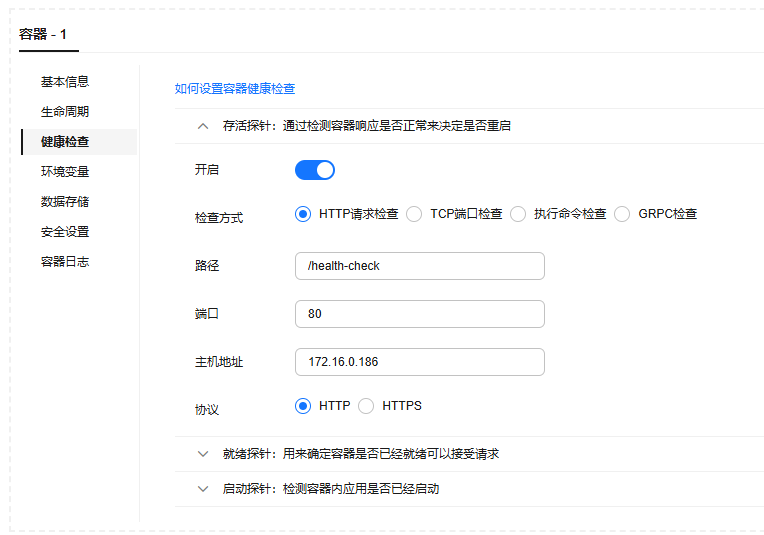Choose HTTP protocol radio button
The image size is (764, 535).
pos(303,406)
